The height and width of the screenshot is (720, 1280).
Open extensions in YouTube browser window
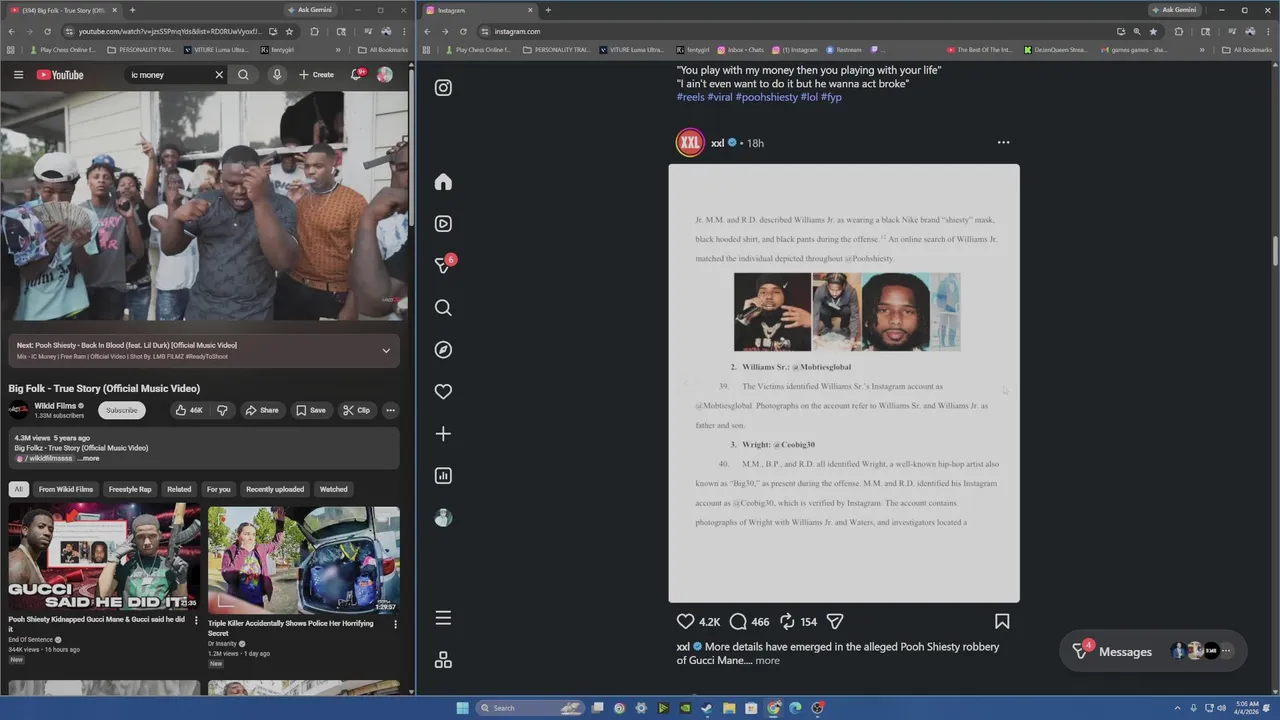click(x=314, y=31)
